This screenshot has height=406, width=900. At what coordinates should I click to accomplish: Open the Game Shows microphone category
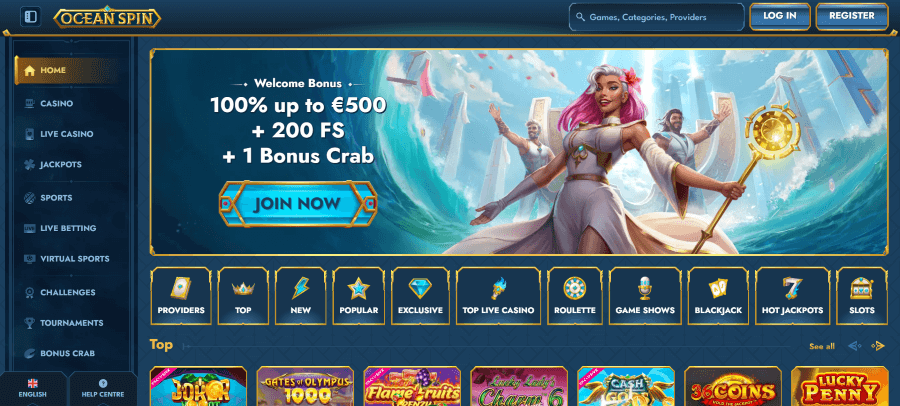click(645, 296)
